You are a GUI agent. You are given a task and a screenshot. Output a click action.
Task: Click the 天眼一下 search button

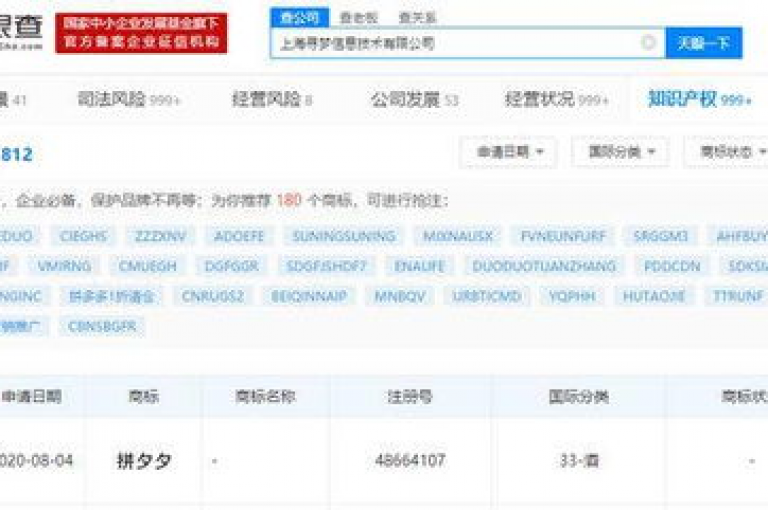(x=703, y=43)
